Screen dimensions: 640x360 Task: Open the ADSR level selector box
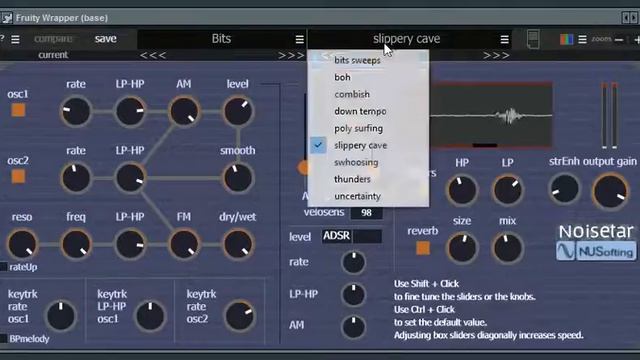352,236
